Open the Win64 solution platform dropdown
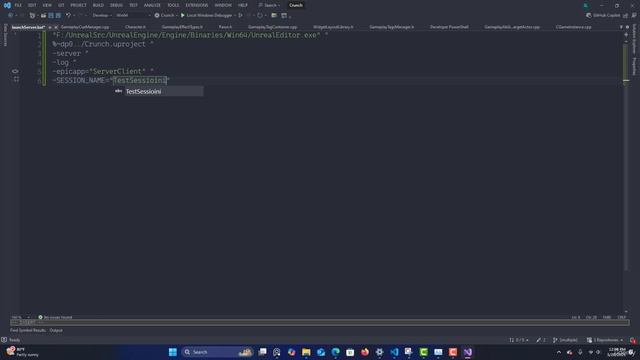 tap(133, 15)
